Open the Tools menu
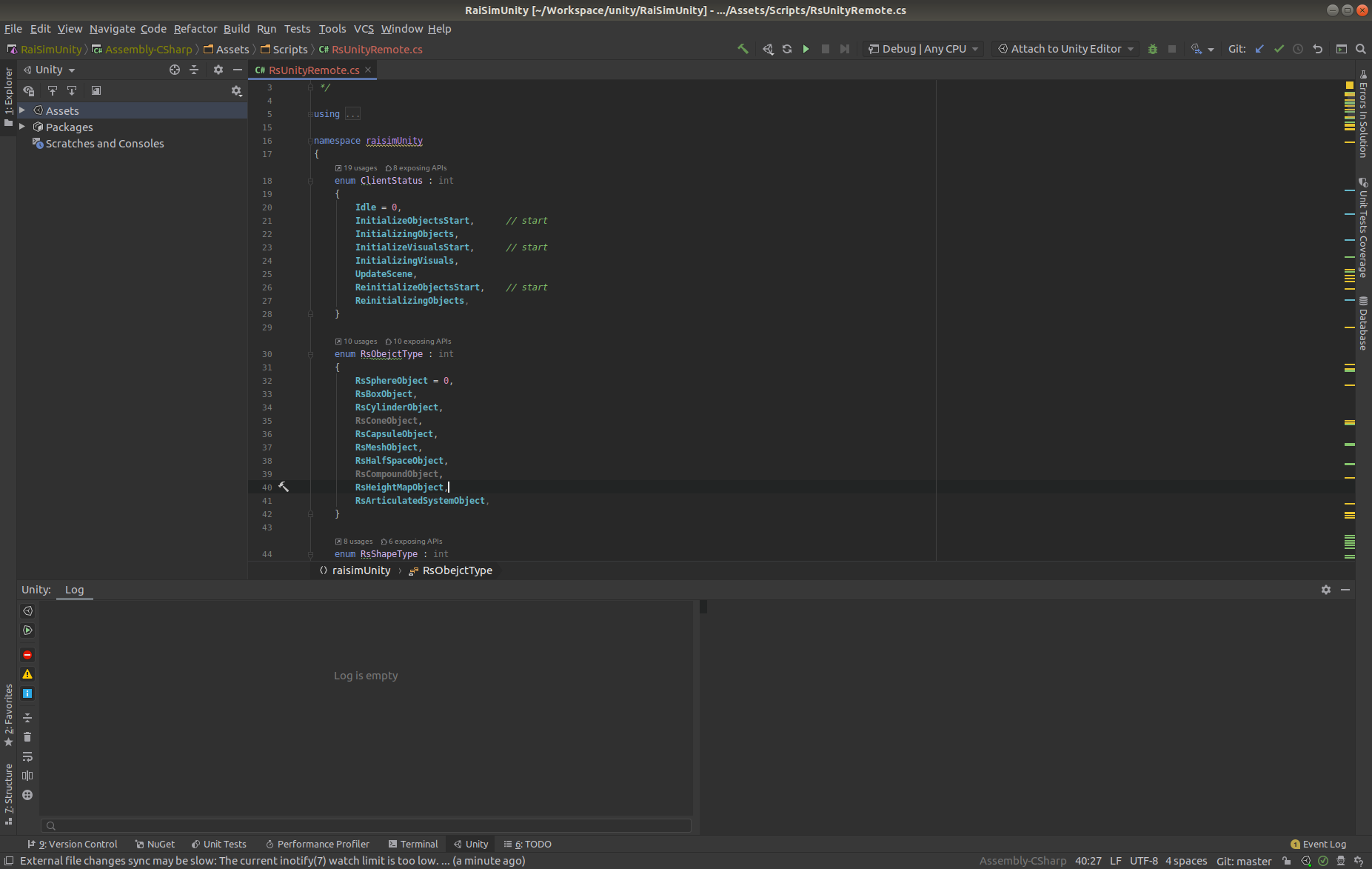The height and width of the screenshot is (869, 1372). [332, 29]
